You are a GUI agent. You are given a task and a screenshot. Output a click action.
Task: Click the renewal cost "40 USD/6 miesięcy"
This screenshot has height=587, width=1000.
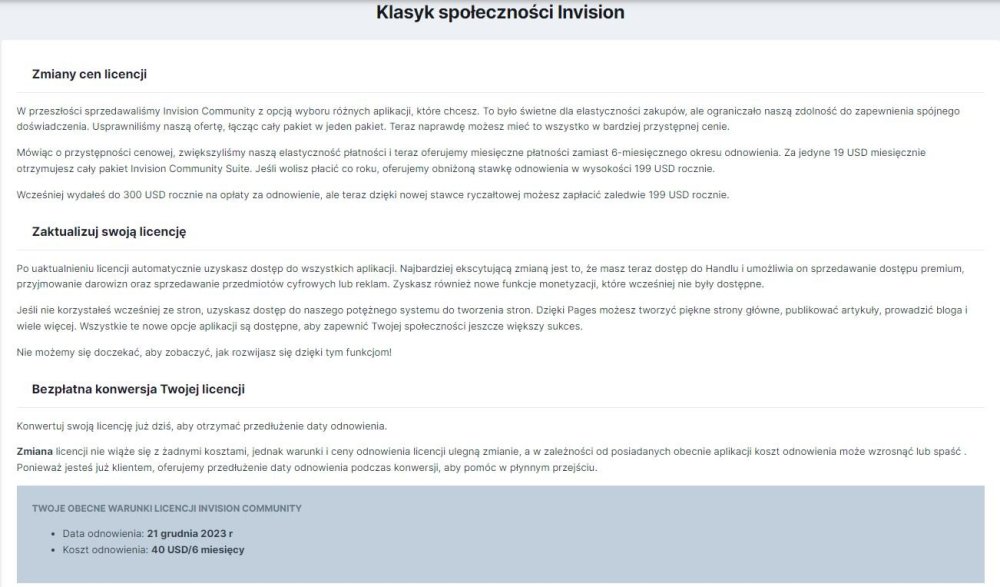point(198,549)
